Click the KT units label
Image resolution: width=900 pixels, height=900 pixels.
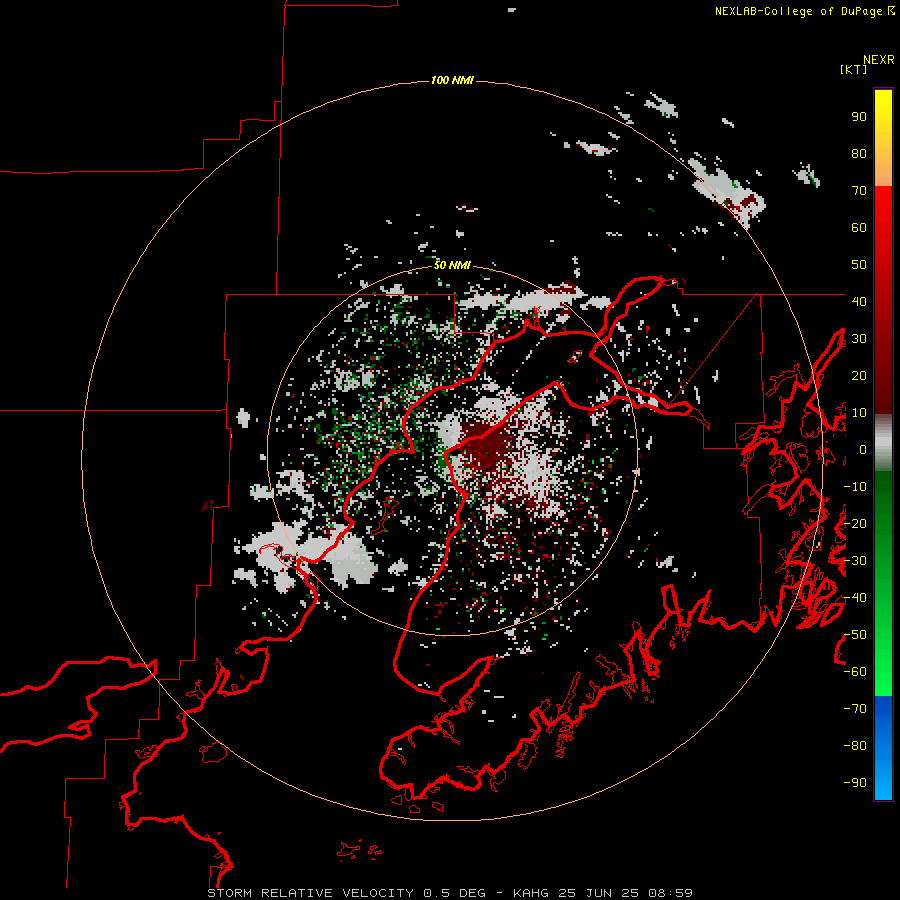coord(854,69)
